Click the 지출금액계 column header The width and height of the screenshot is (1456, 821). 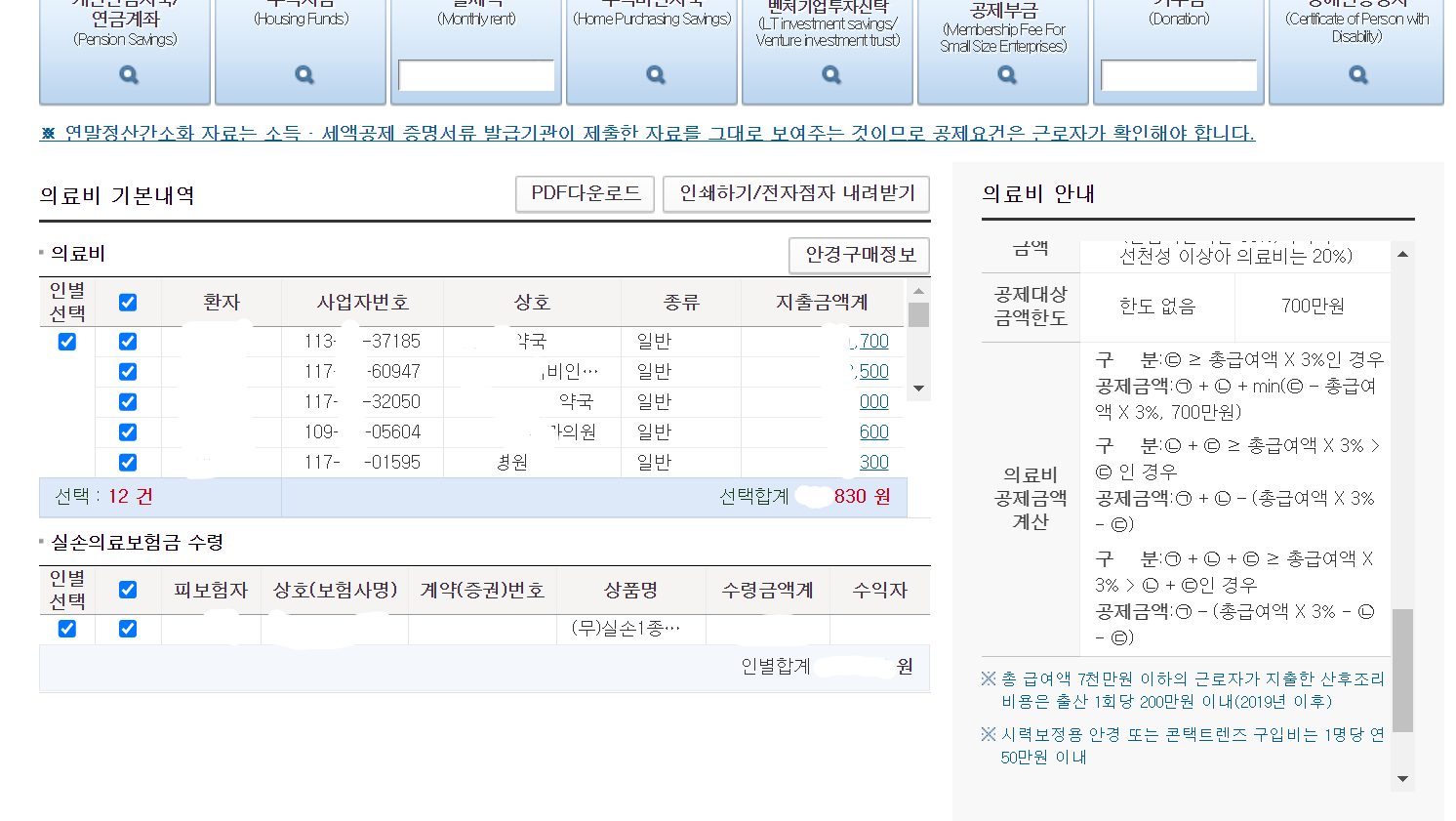pyautogui.click(x=823, y=303)
